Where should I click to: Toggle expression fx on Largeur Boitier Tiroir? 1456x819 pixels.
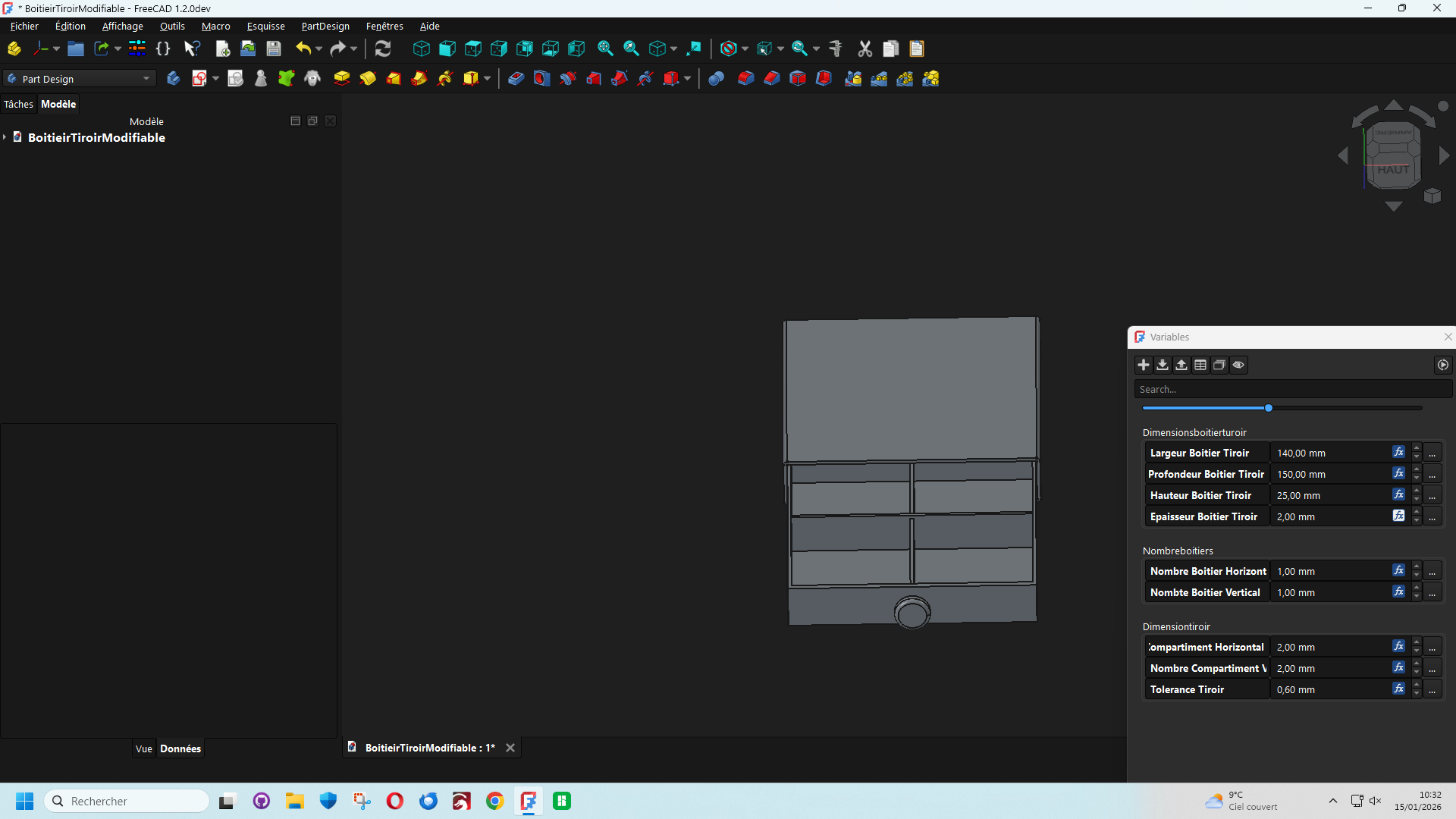tap(1398, 452)
